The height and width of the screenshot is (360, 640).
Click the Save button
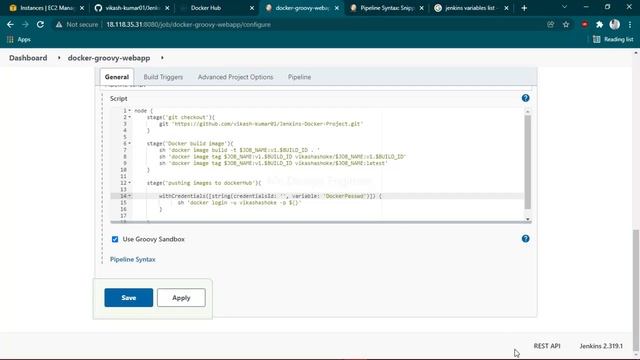[x=129, y=298]
